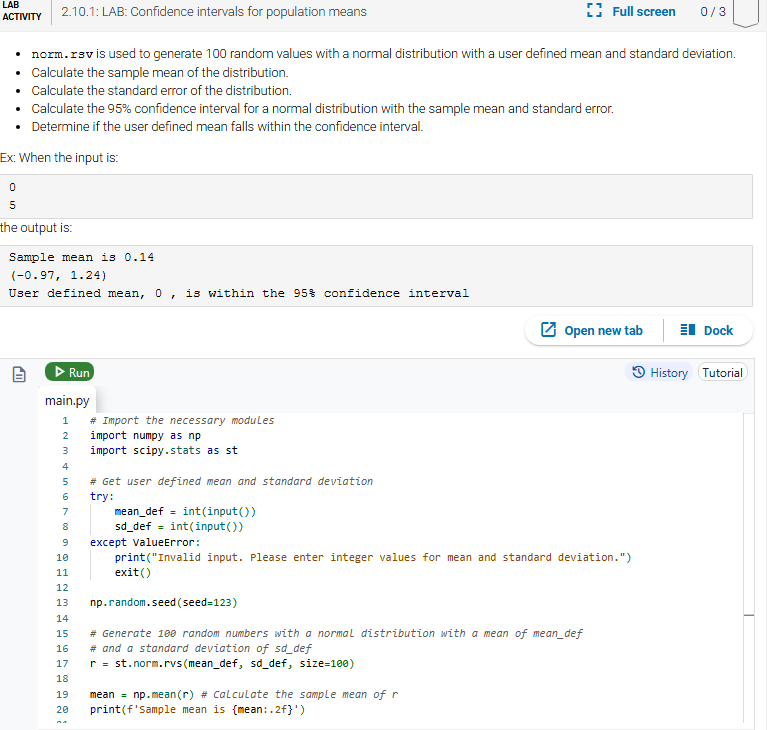767x730 pixels.
Task: Click line 'mean_def = int(input())'
Action: click(x=185, y=512)
